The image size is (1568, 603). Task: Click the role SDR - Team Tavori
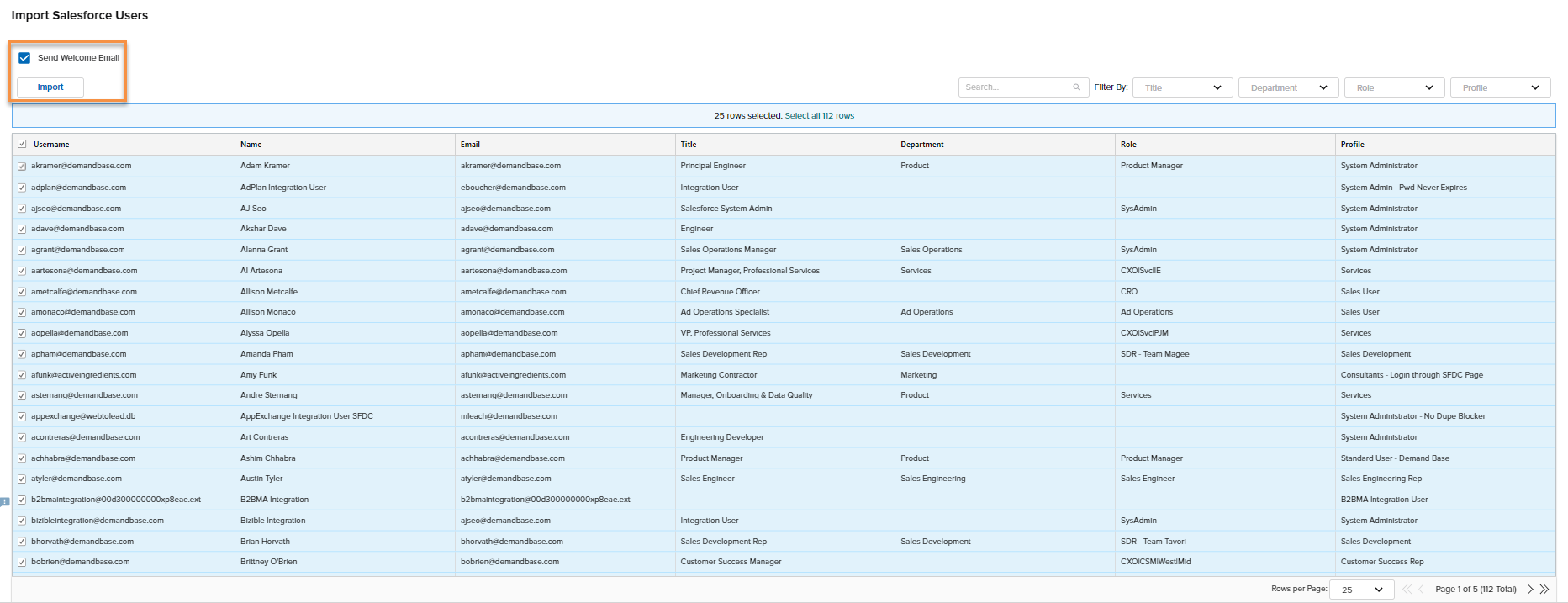point(1154,542)
